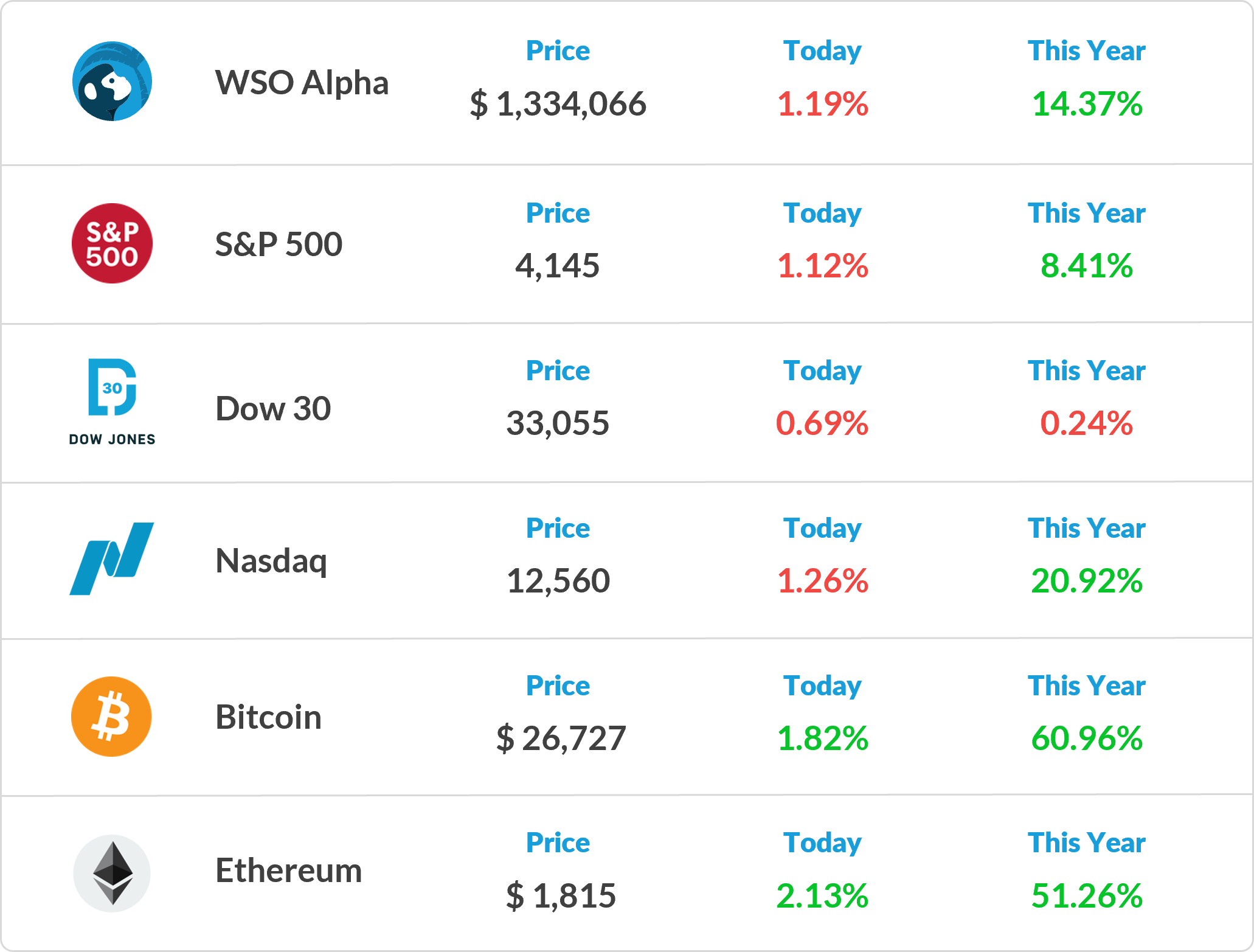
Task: Click the blue Nasdaq logo icon
Action: pyautogui.click(x=112, y=558)
